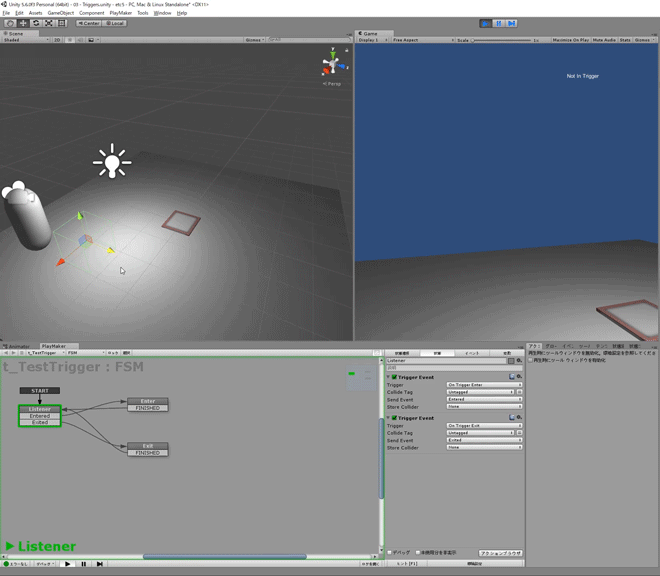Select the light bulb gizmo in scene
The width and height of the screenshot is (660, 576).
pos(112,162)
